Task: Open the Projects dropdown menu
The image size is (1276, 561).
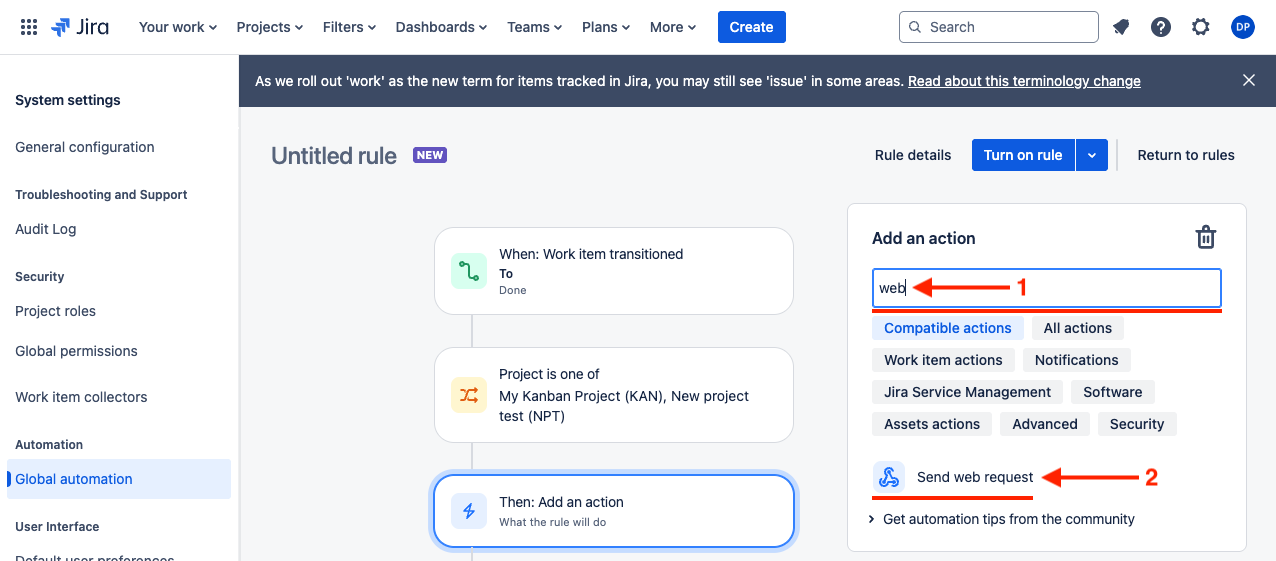Action: click(x=270, y=27)
